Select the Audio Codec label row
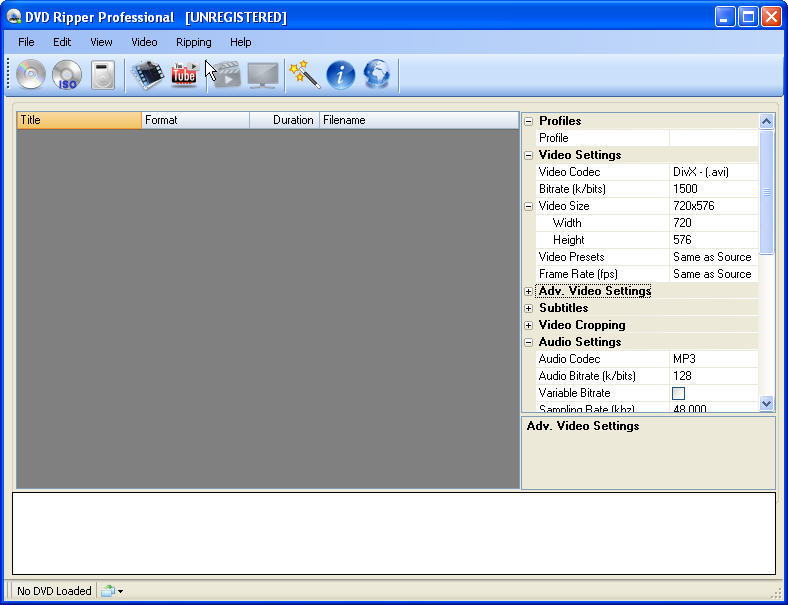The image size is (788, 605). pos(569,359)
